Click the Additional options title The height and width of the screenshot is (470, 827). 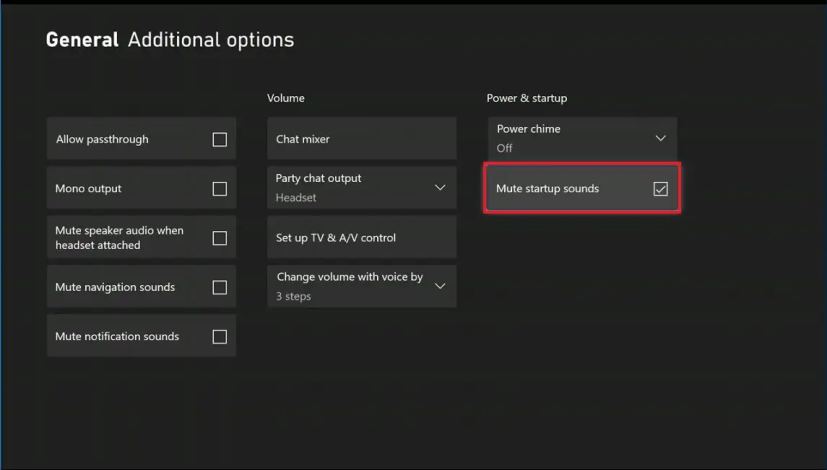[211, 41]
